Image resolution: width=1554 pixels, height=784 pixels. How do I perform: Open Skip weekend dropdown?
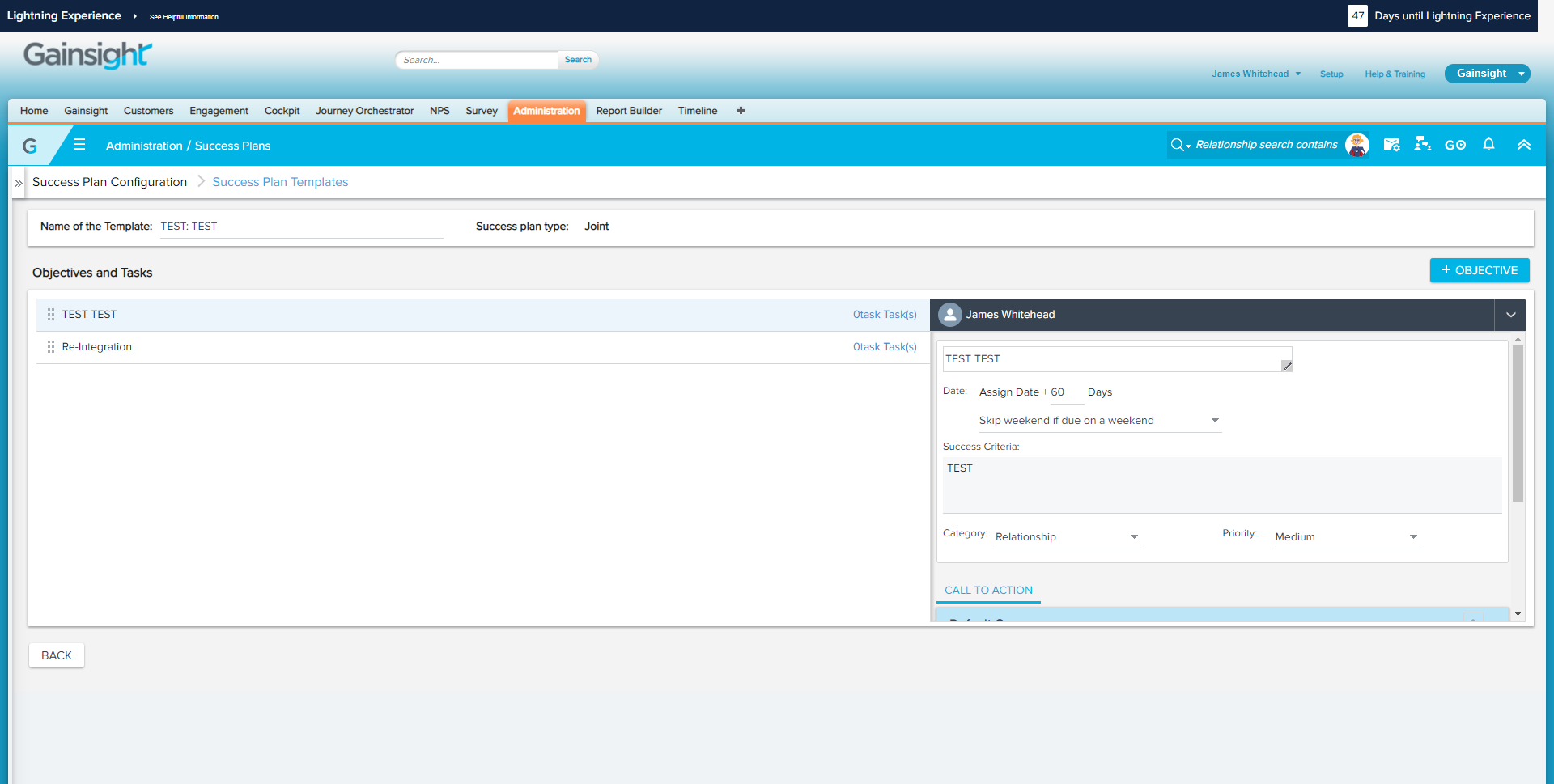point(1100,421)
